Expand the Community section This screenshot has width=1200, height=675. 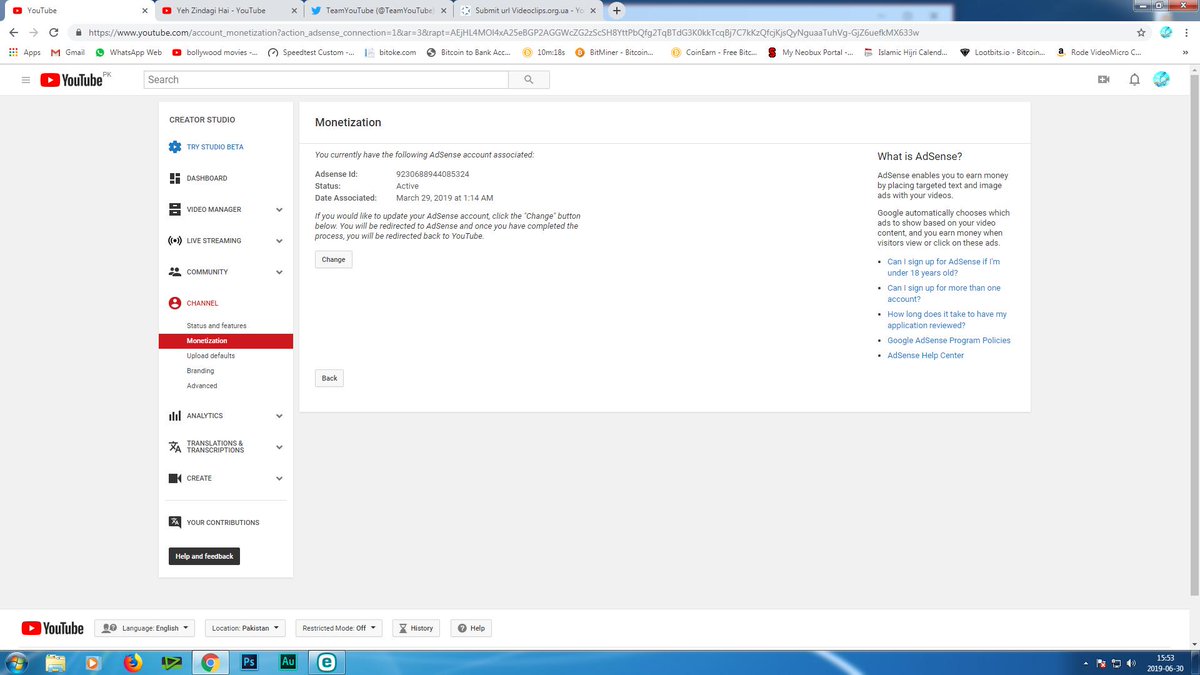pyautogui.click(x=279, y=272)
